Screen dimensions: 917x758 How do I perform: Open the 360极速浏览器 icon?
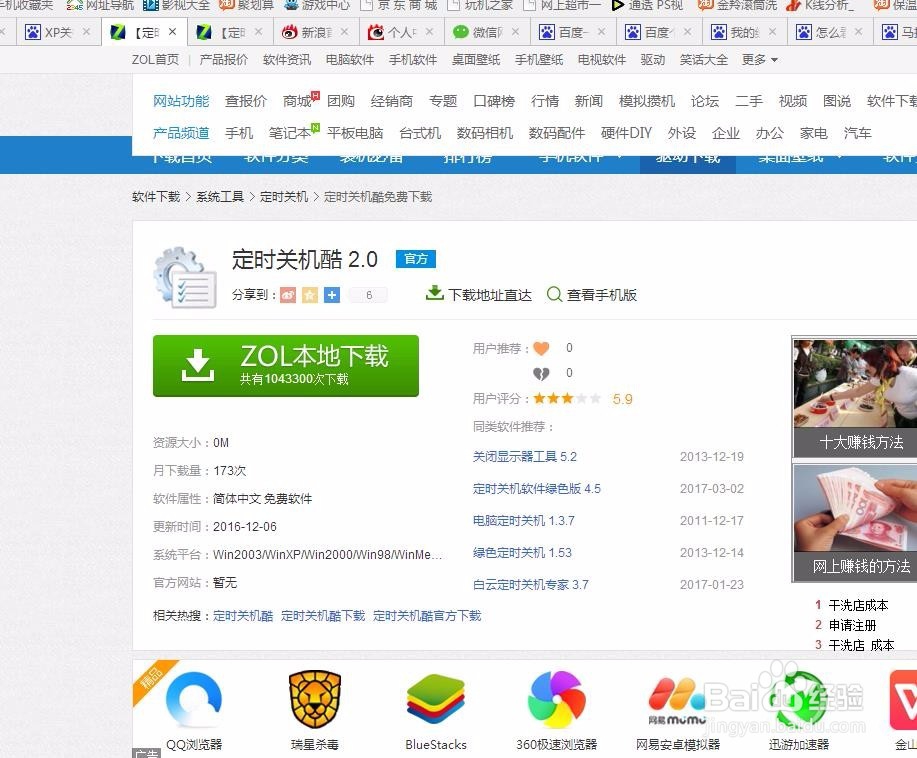point(557,700)
